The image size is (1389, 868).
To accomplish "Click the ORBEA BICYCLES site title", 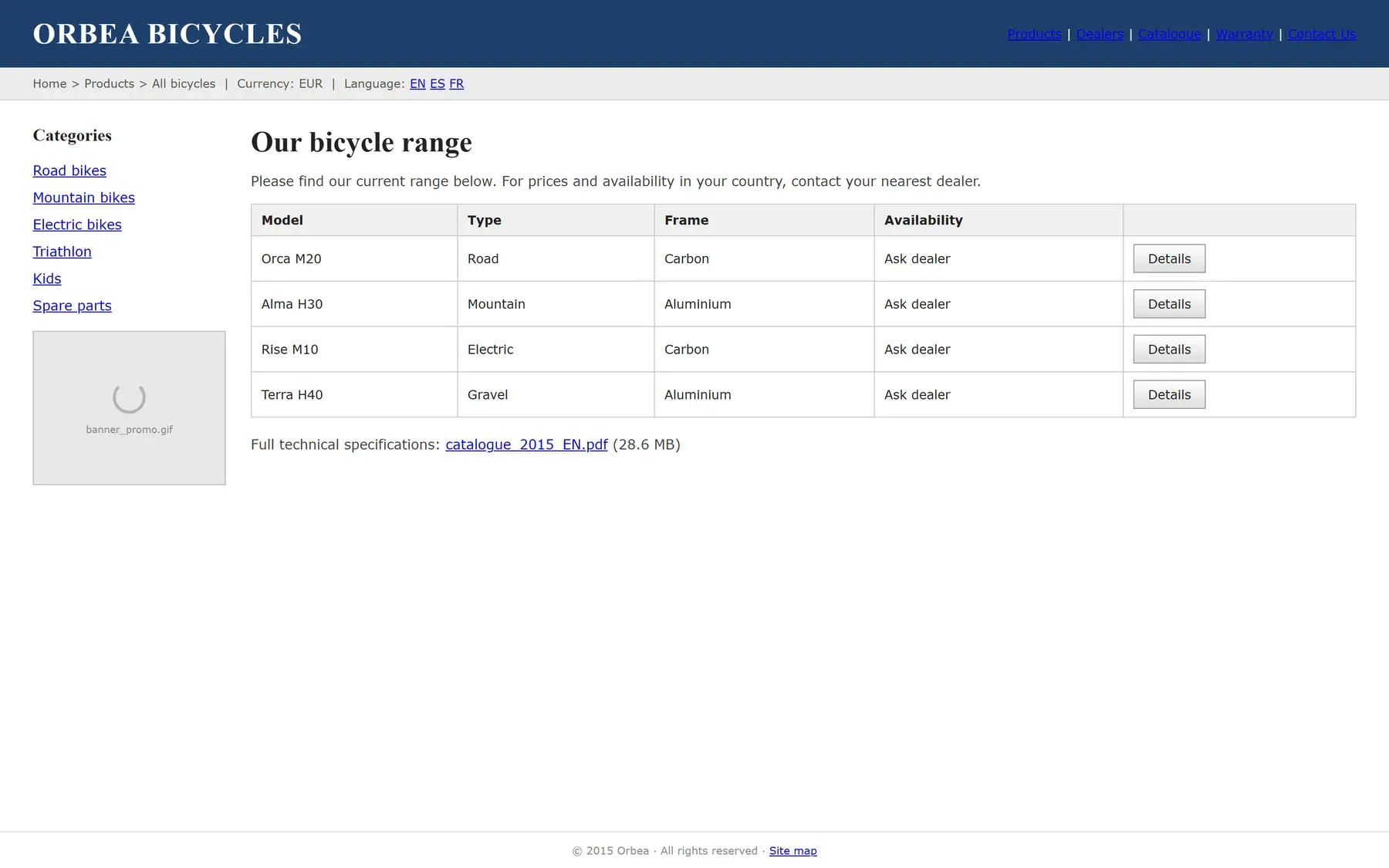I will click(167, 34).
